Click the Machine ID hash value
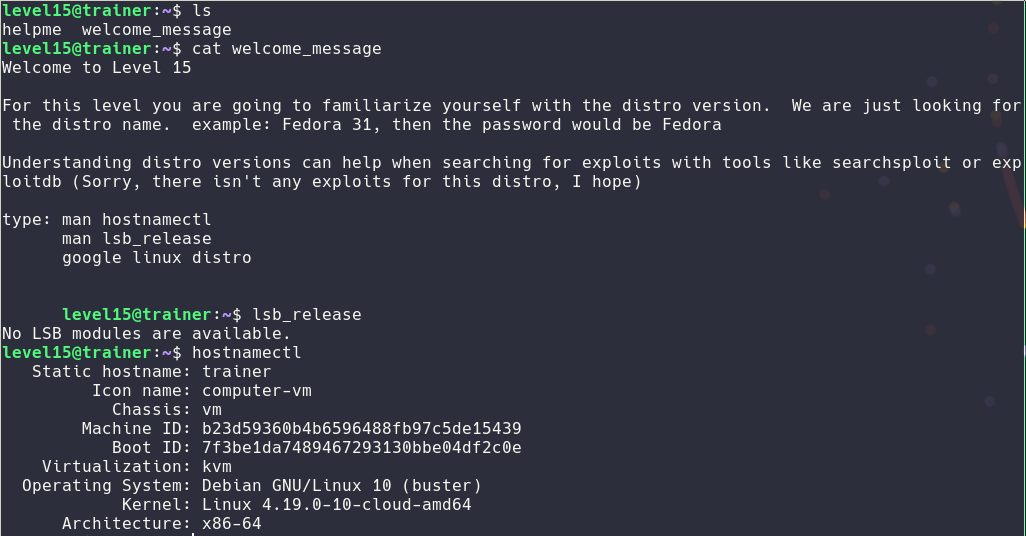The image size is (1026, 536). (361, 428)
